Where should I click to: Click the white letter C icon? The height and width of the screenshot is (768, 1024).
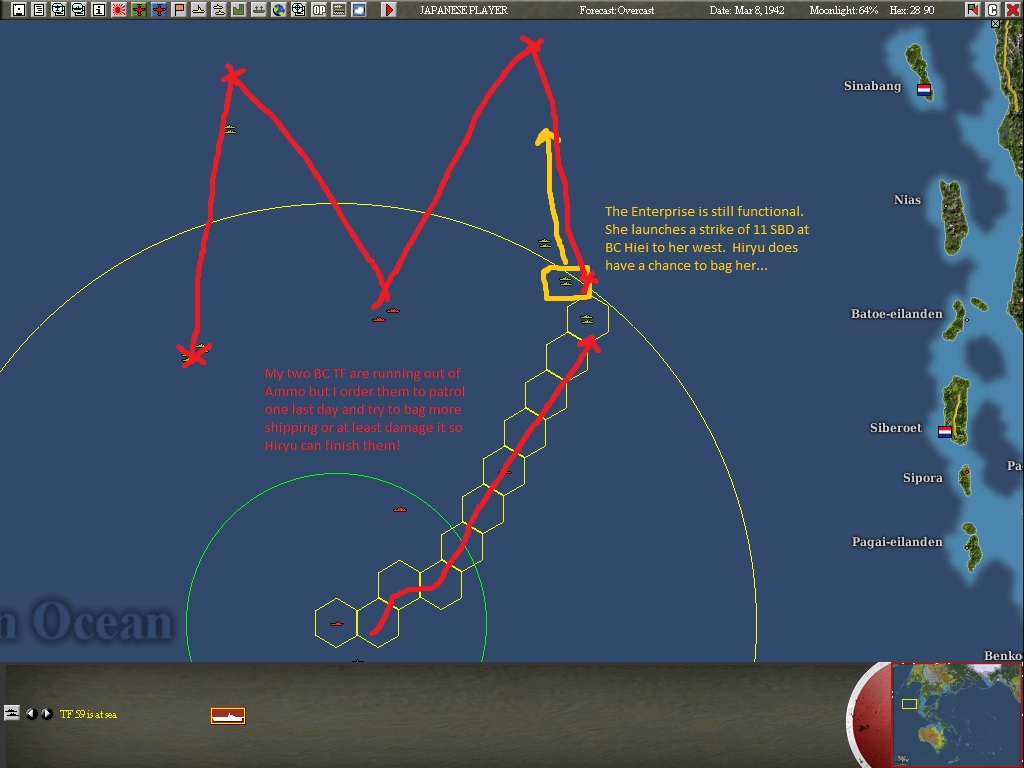(x=992, y=10)
